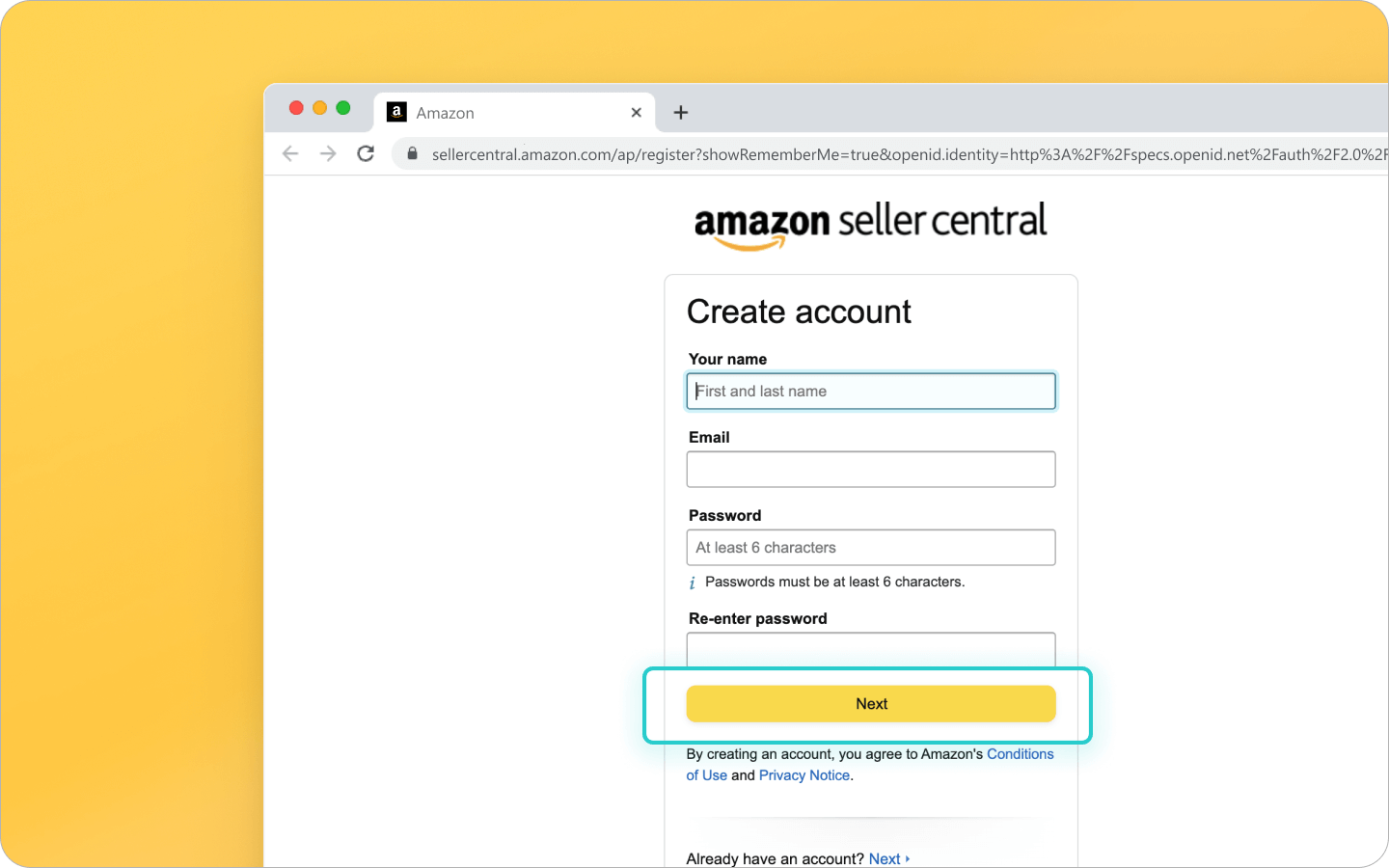Viewport: 1389px width, 868px height.
Task: Open the Privacy Notice link
Action: click(803, 774)
